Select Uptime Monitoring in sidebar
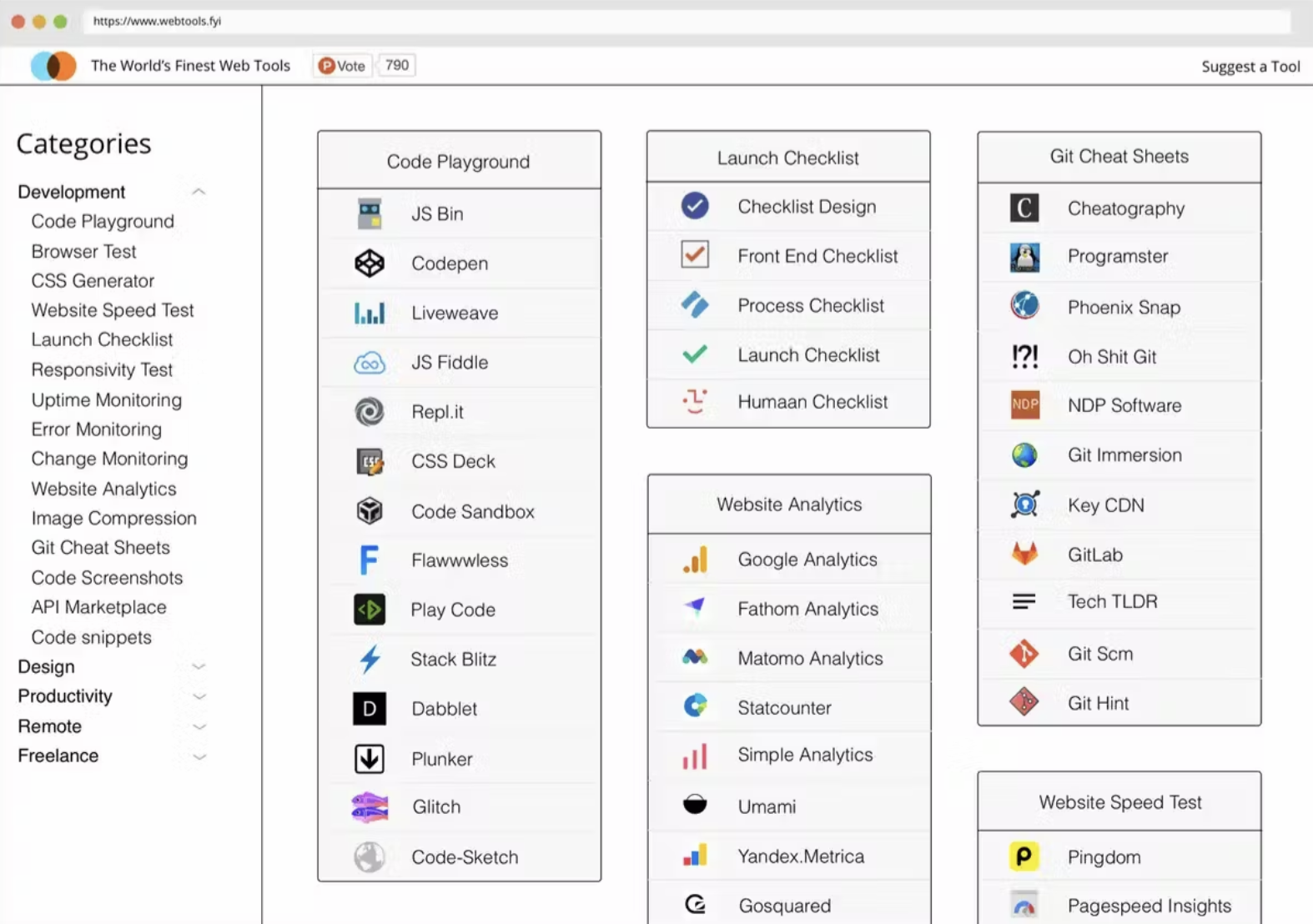 (106, 399)
